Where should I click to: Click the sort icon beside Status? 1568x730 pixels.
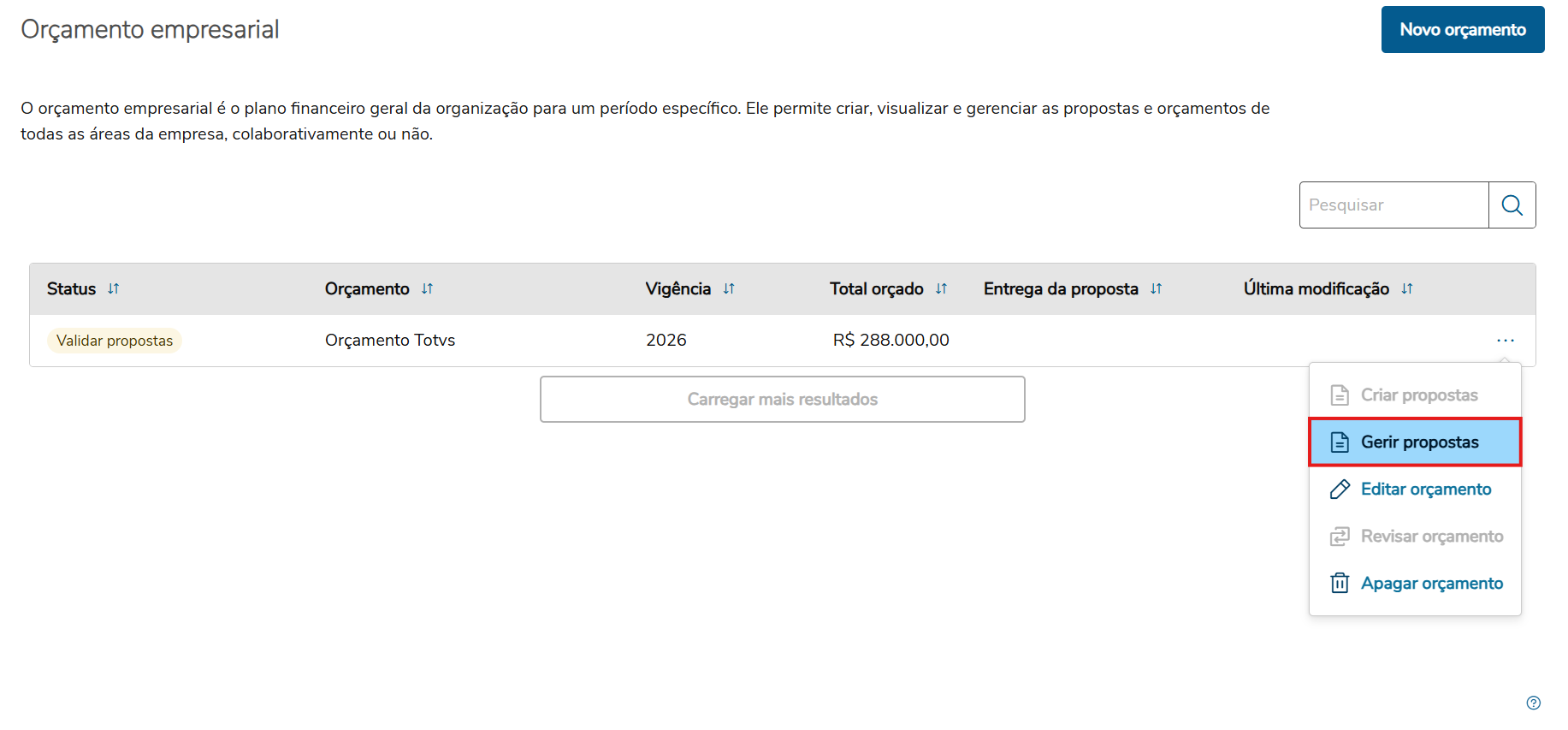[114, 289]
